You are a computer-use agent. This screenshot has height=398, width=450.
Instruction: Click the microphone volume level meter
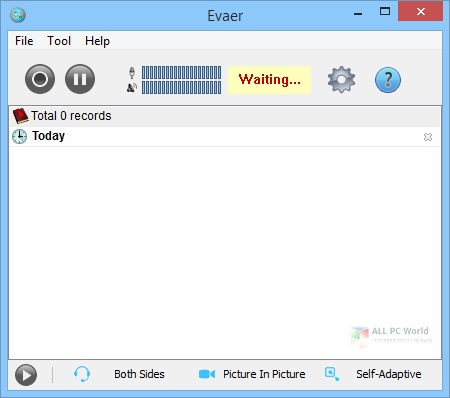pyautogui.click(x=181, y=72)
